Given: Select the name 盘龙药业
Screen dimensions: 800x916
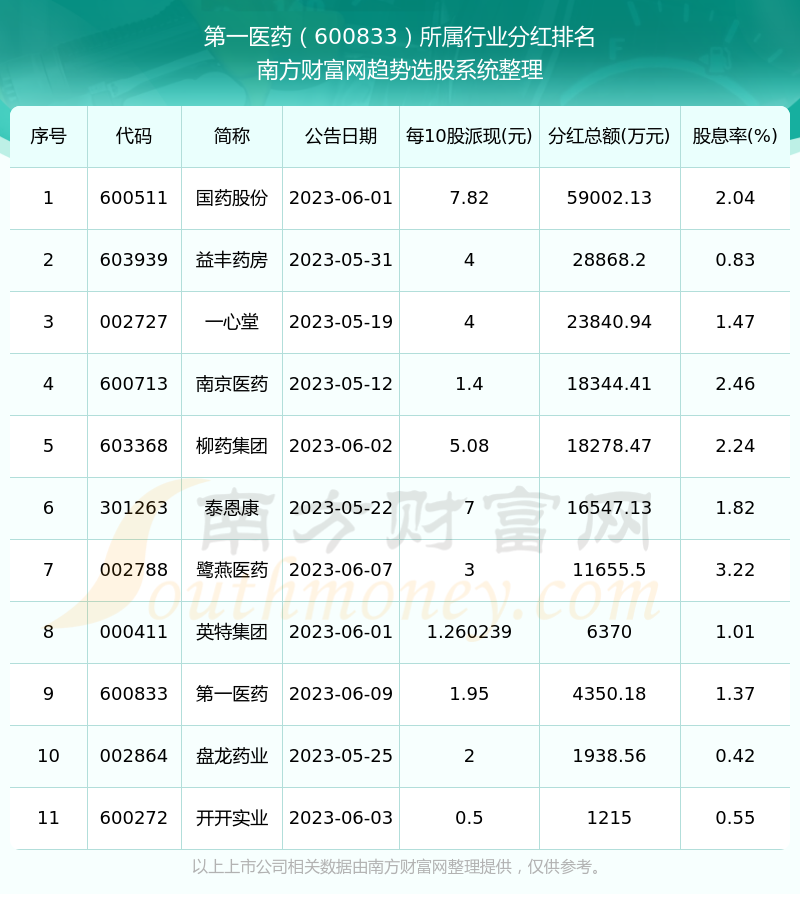Looking at the screenshot, I should coord(231,755).
